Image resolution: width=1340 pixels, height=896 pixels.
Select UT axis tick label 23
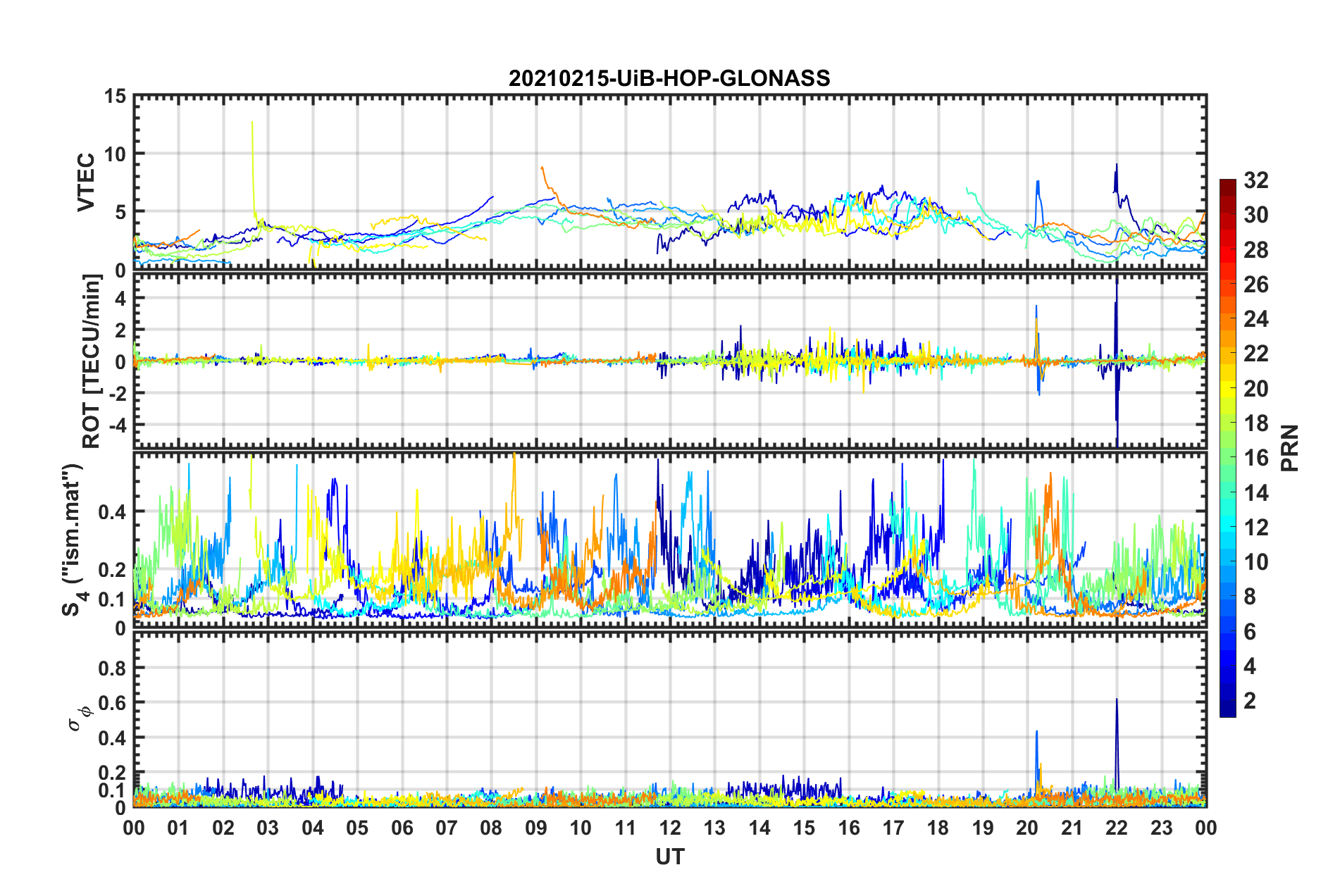[1162, 828]
